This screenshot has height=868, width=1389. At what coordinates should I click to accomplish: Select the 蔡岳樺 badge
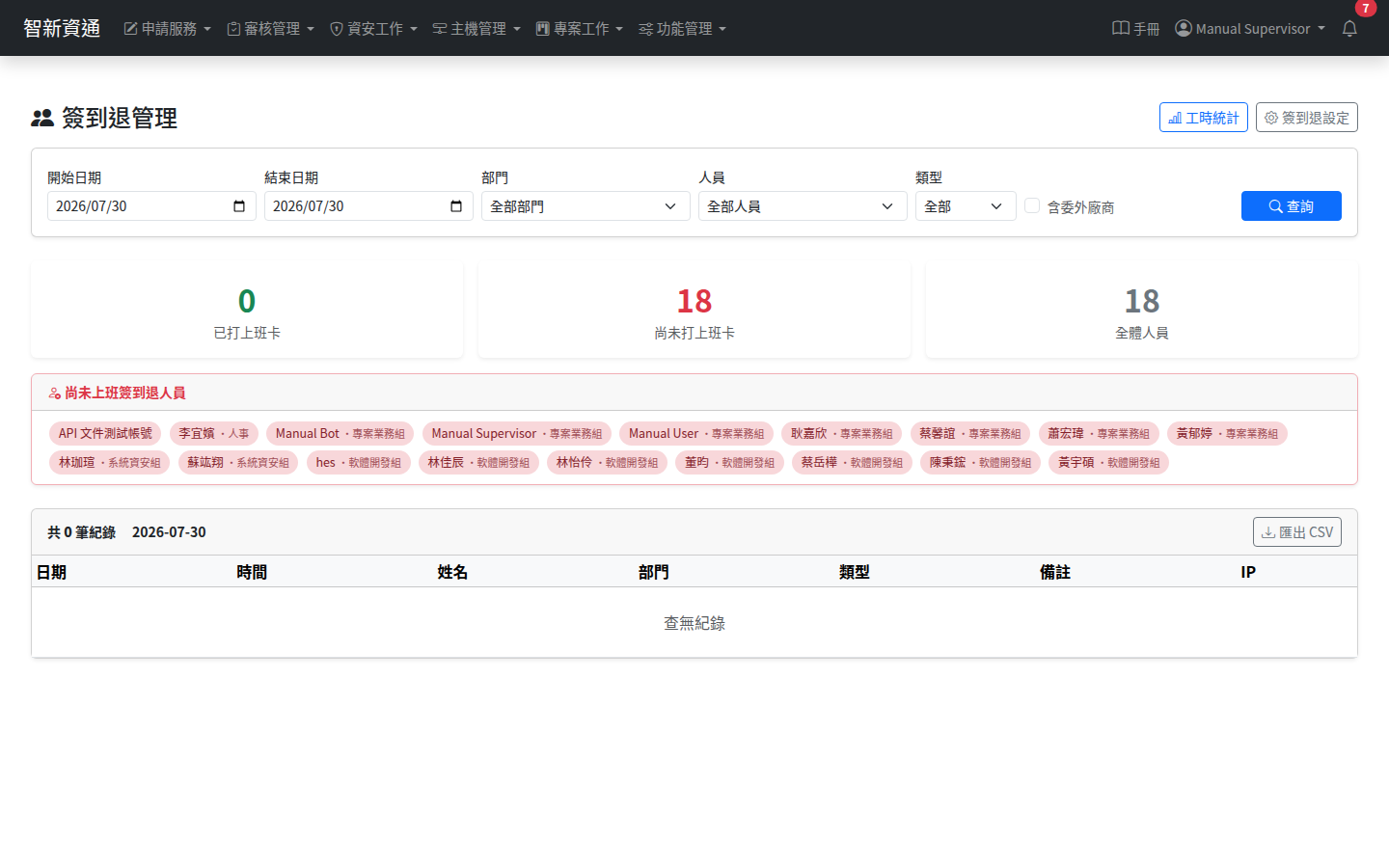(x=852, y=463)
